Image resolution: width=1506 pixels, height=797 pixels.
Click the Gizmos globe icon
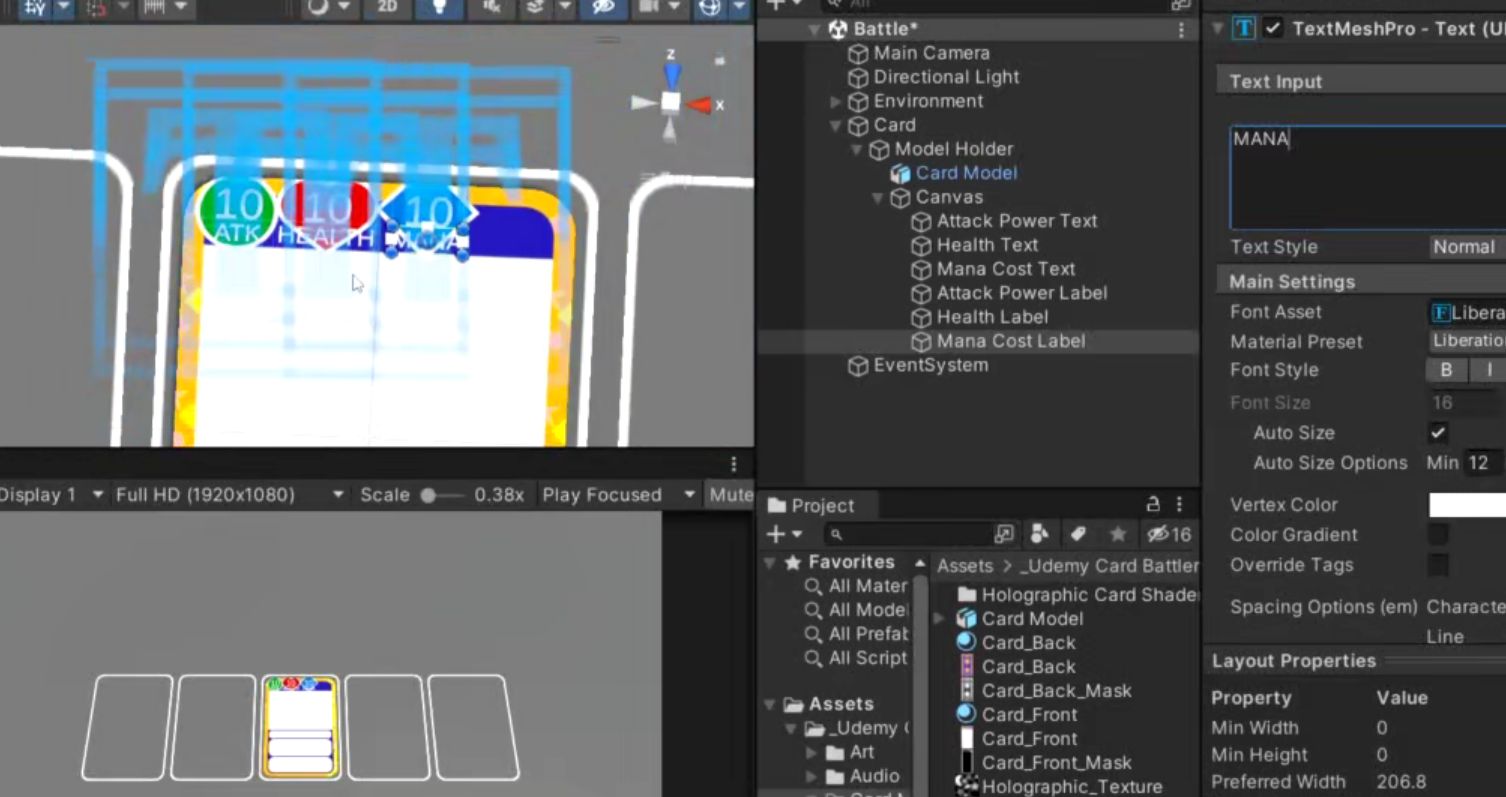pos(710,8)
